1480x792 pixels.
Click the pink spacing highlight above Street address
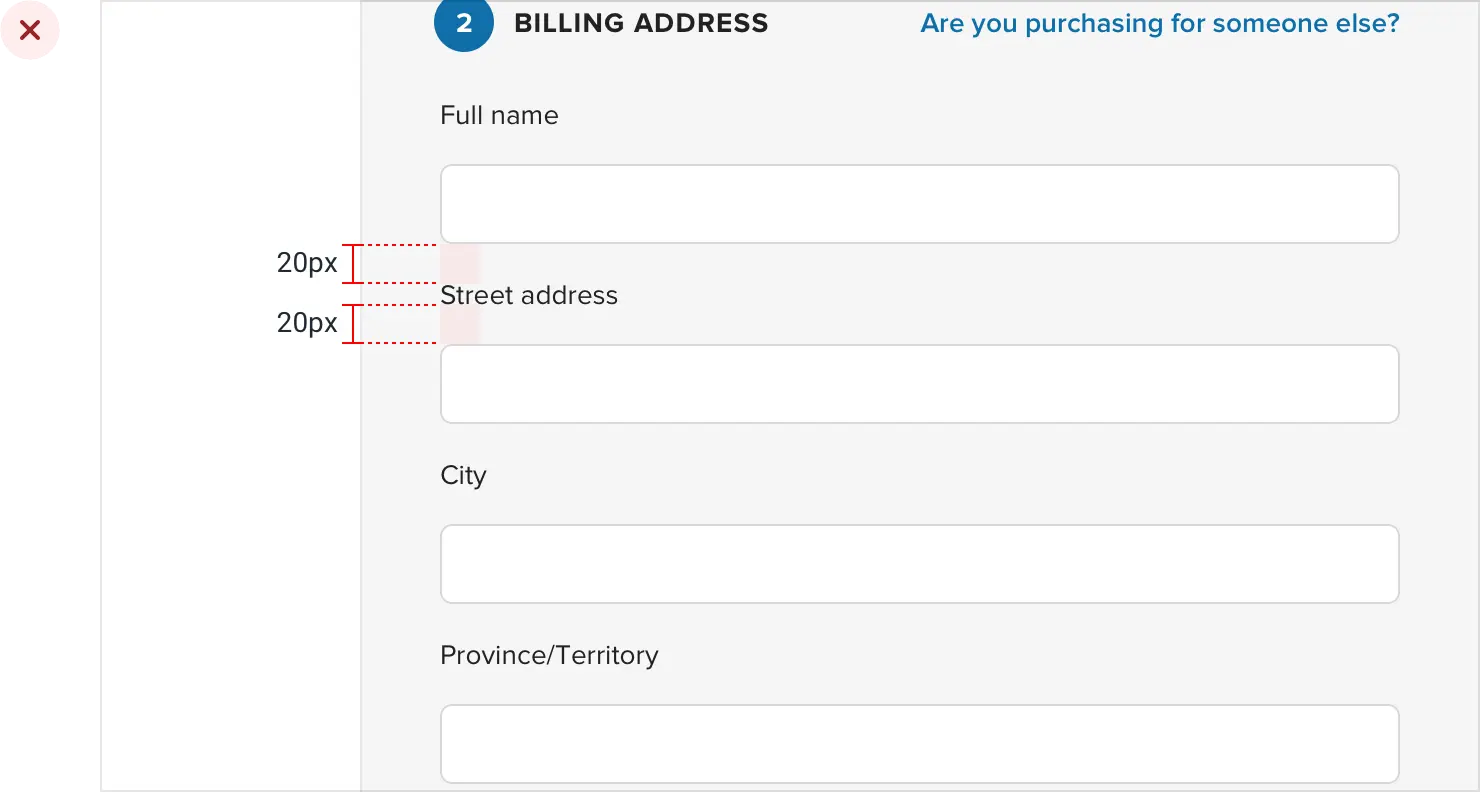pyautogui.click(x=460, y=264)
